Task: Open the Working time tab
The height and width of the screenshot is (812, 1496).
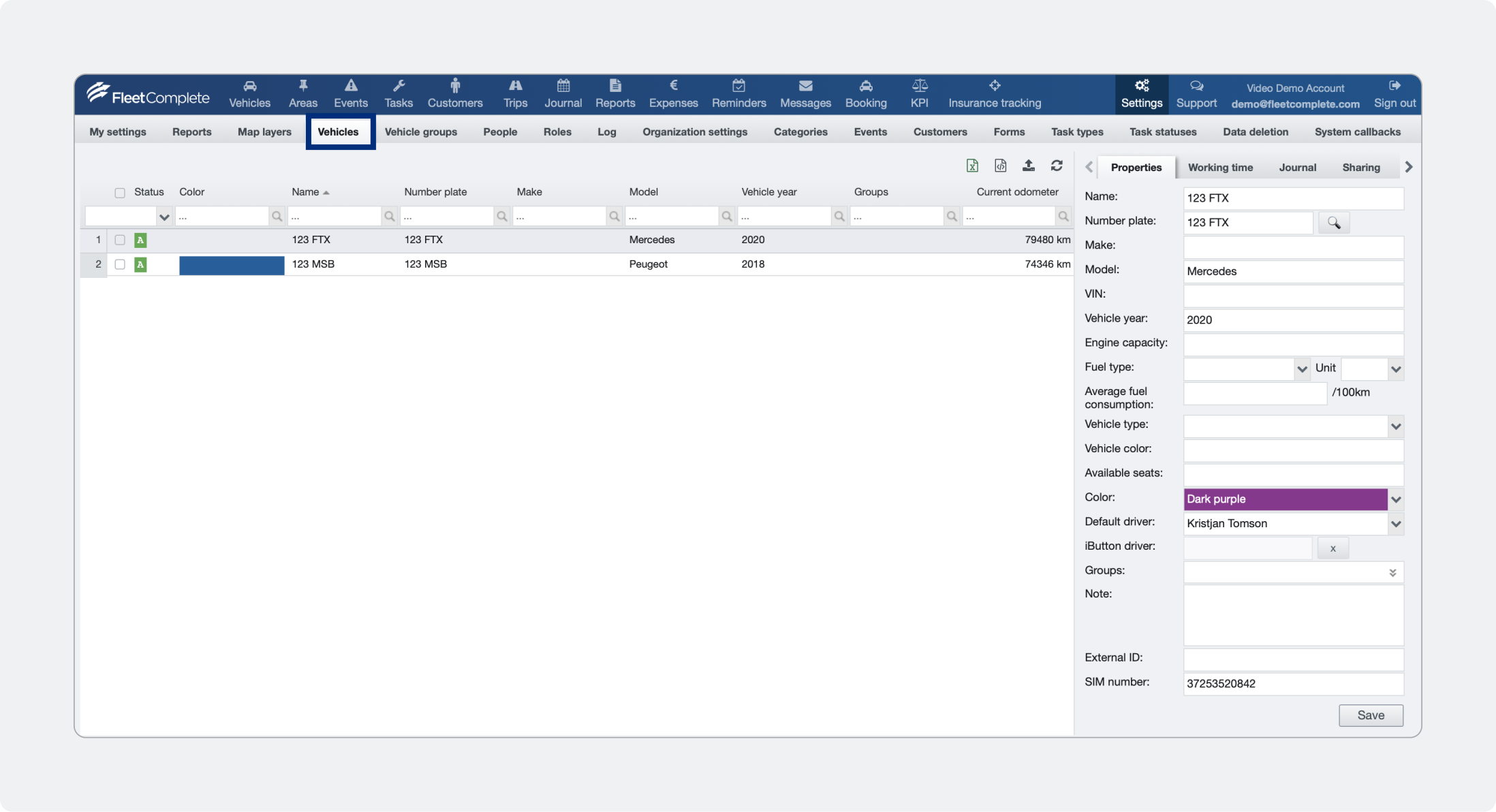Action: pyautogui.click(x=1220, y=168)
